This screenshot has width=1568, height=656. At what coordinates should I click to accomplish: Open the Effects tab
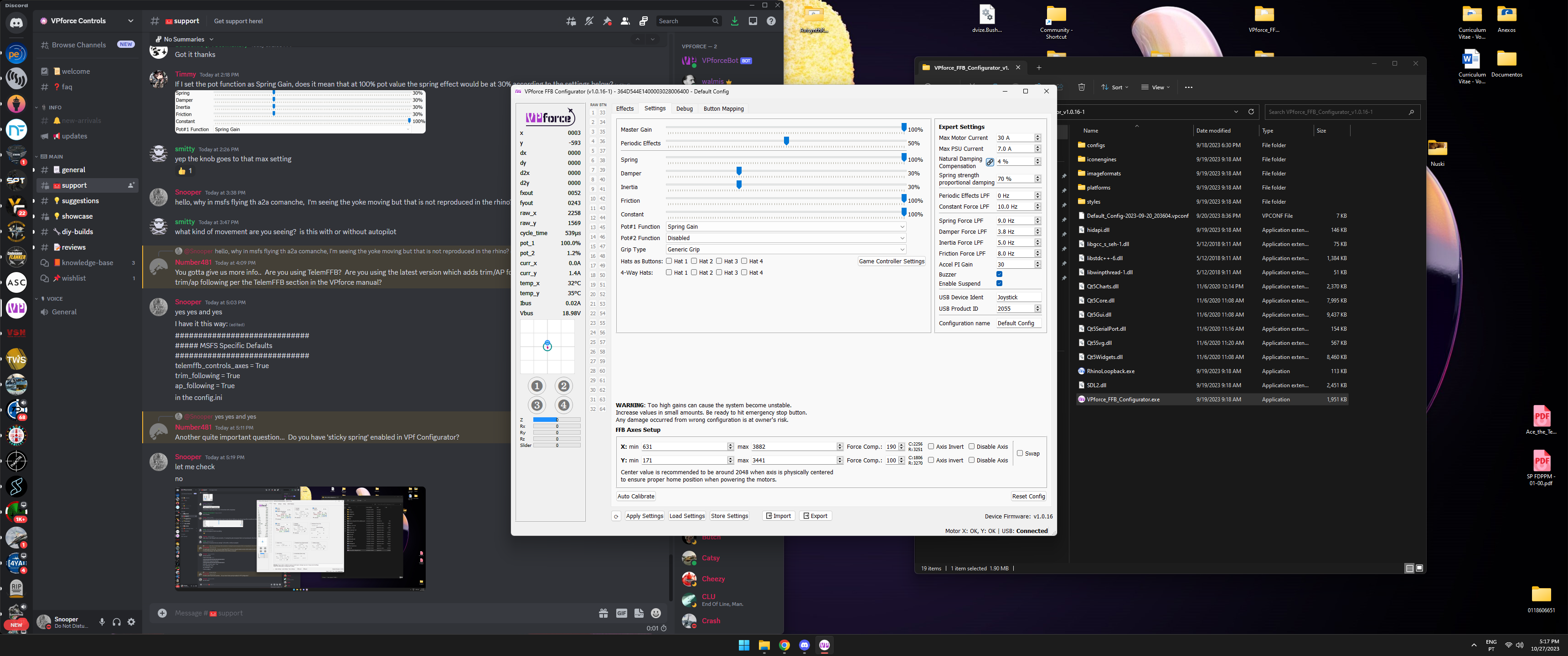624,109
